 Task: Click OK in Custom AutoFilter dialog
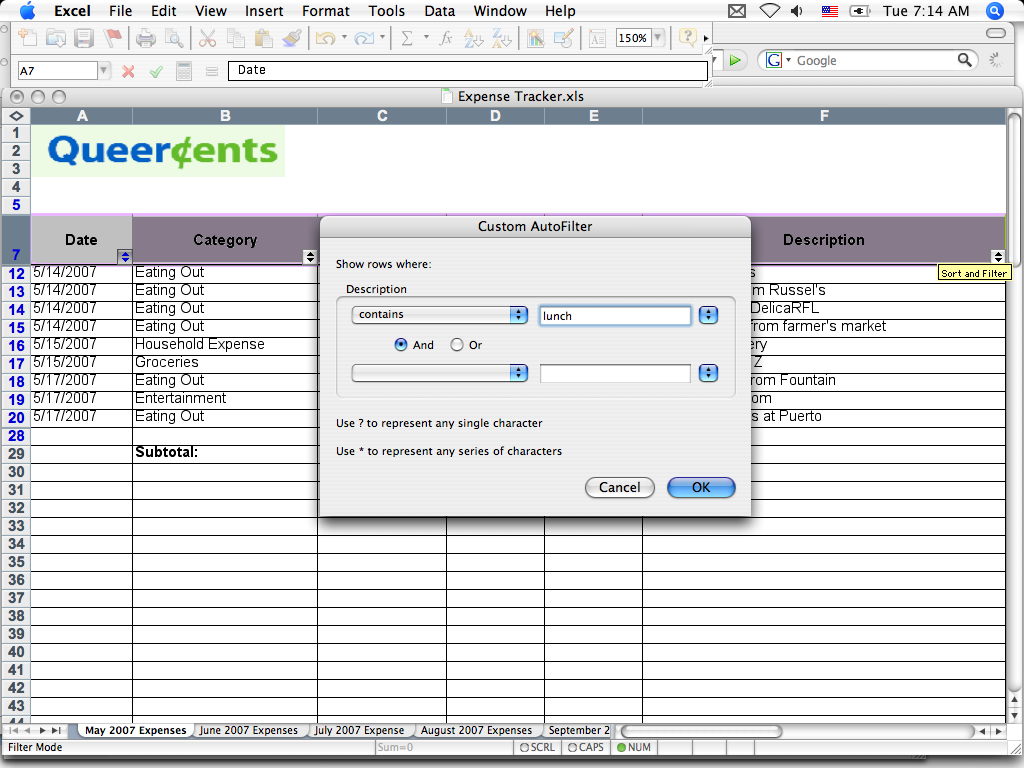pyautogui.click(x=701, y=487)
